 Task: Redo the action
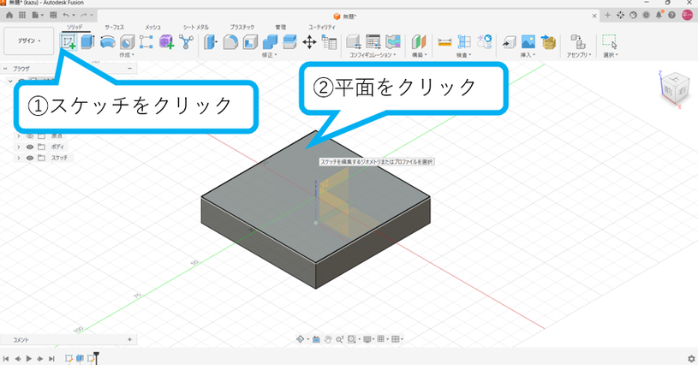coord(84,15)
